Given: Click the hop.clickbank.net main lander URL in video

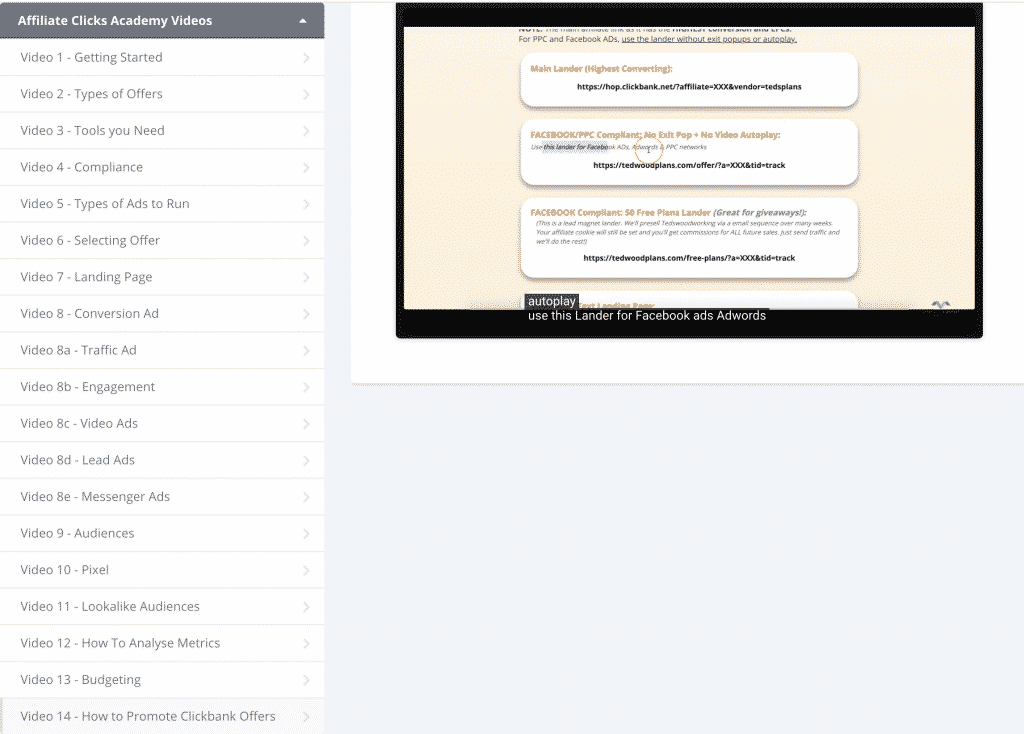Looking at the screenshot, I should click(x=689, y=87).
